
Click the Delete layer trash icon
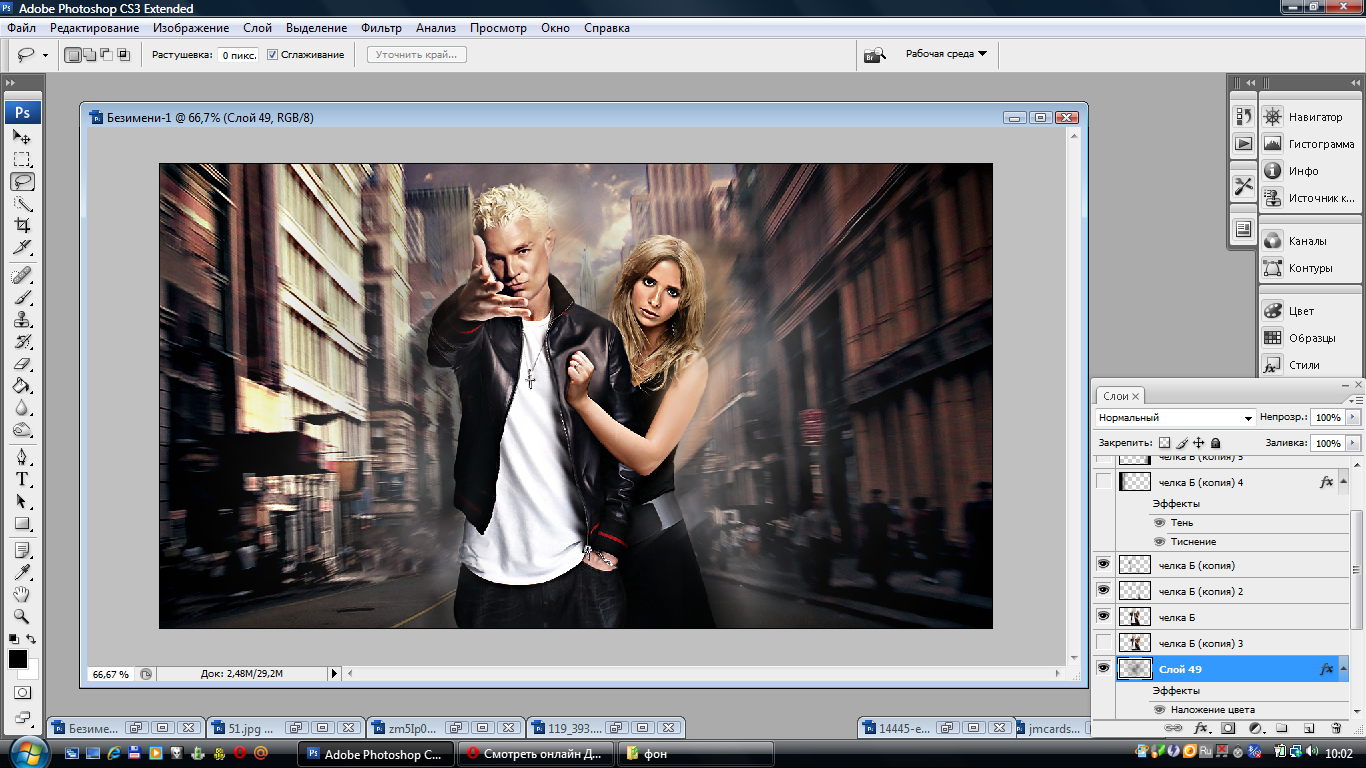1336,728
